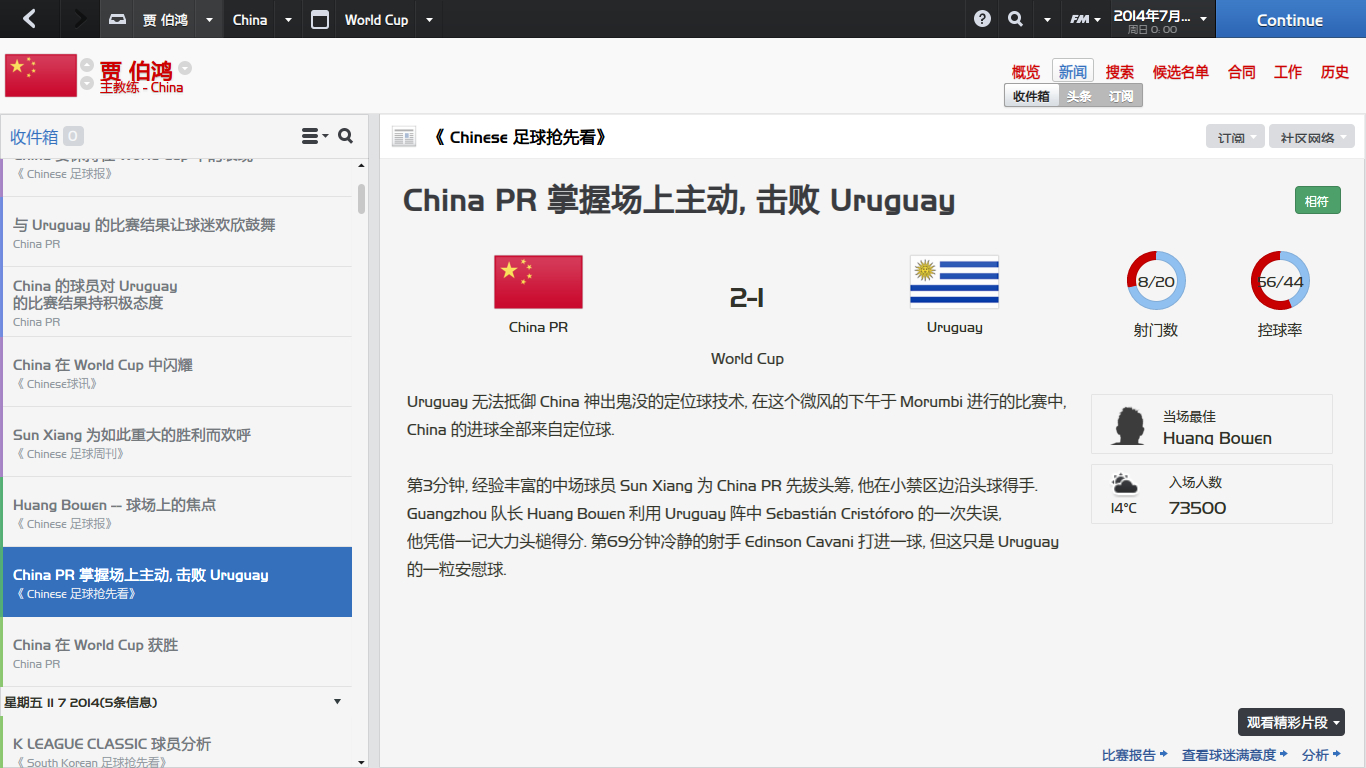Go back using the back arrow
The width and height of the screenshot is (1366, 768).
(x=29, y=19)
